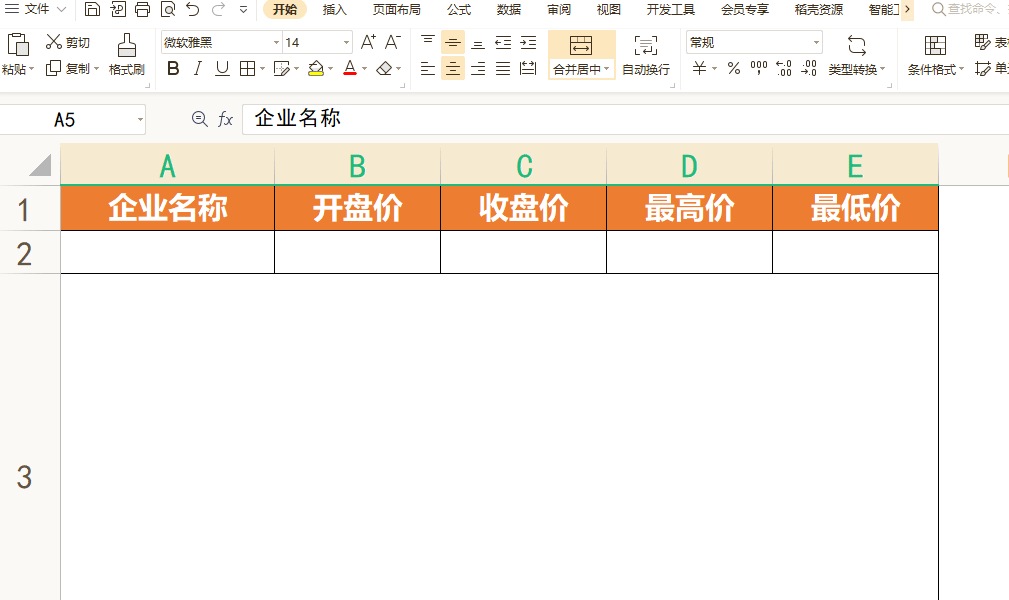The image size is (1009, 600).
Task: Click the Print icon in quick access bar
Action: 142,9
